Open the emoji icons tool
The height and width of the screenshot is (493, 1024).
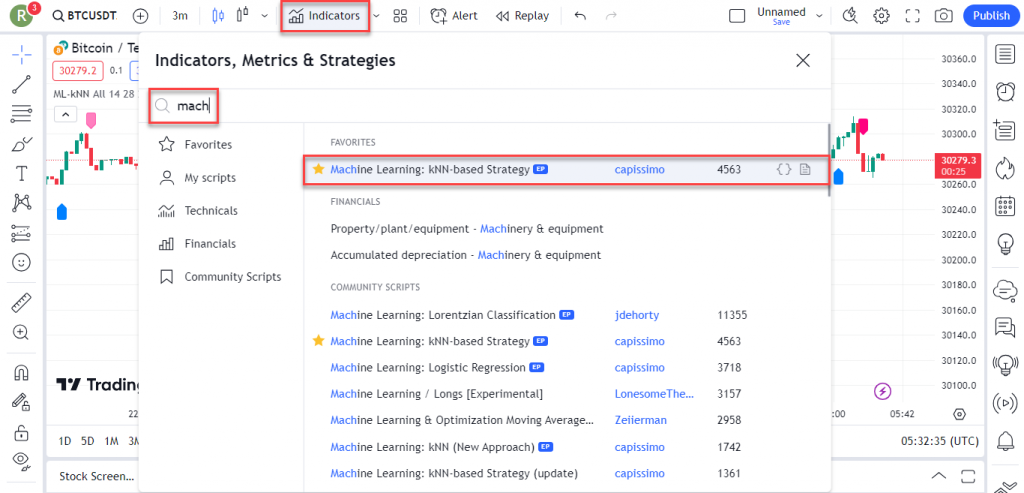[x=22, y=262]
